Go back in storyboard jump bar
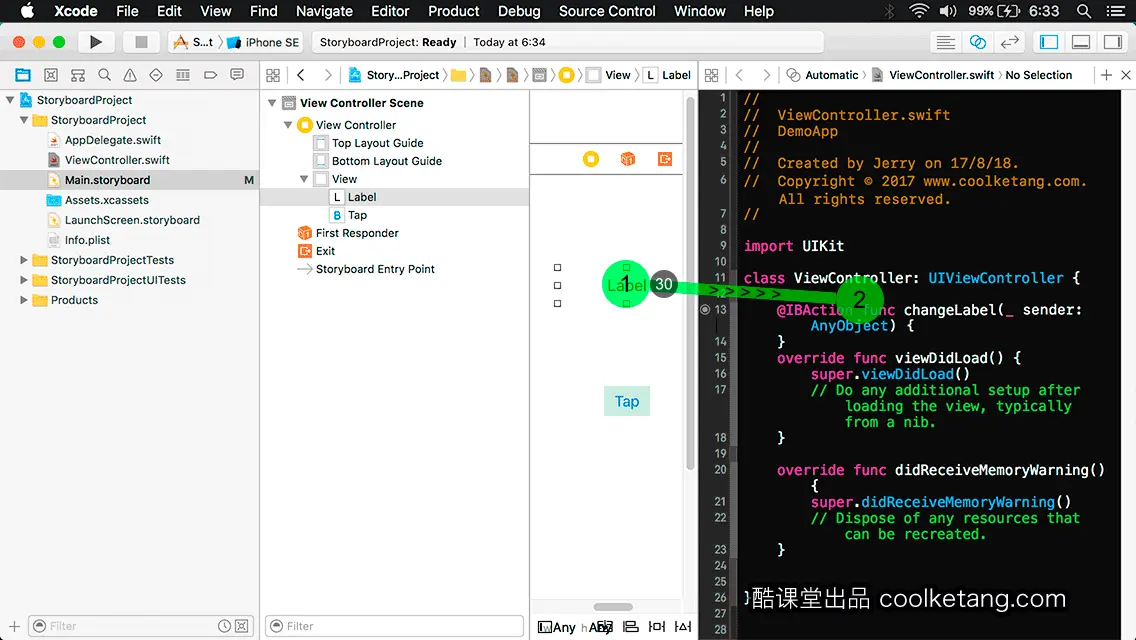The image size is (1136, 640). tap(301, 75)
